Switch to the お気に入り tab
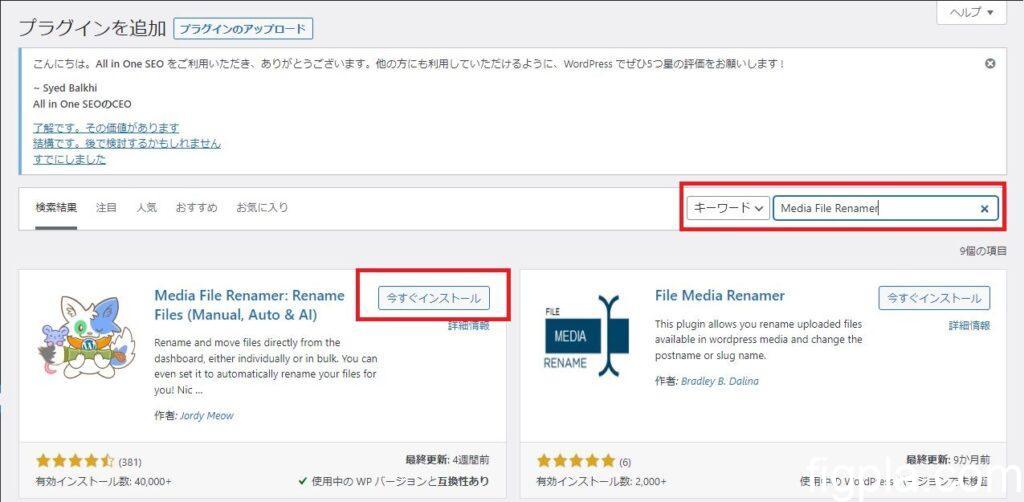This screenshot has height=502, width=1024. [x=262, y=208]
